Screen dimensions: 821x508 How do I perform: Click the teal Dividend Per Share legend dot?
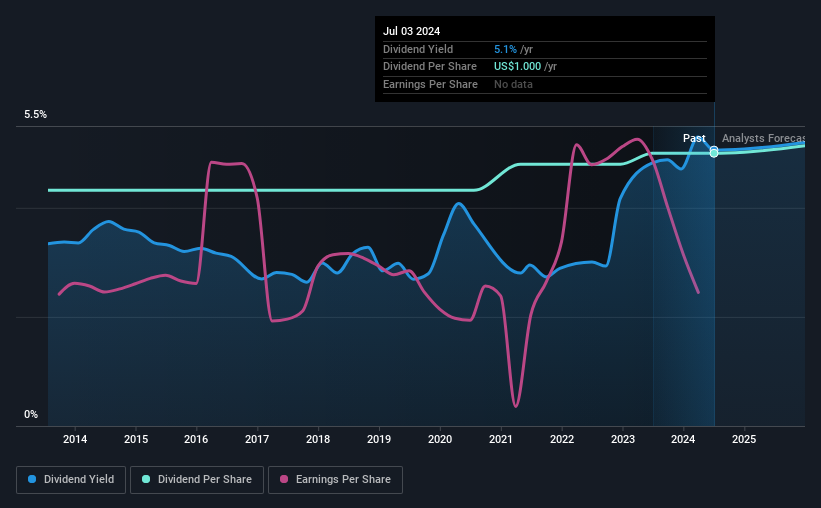tap(146, 479)
